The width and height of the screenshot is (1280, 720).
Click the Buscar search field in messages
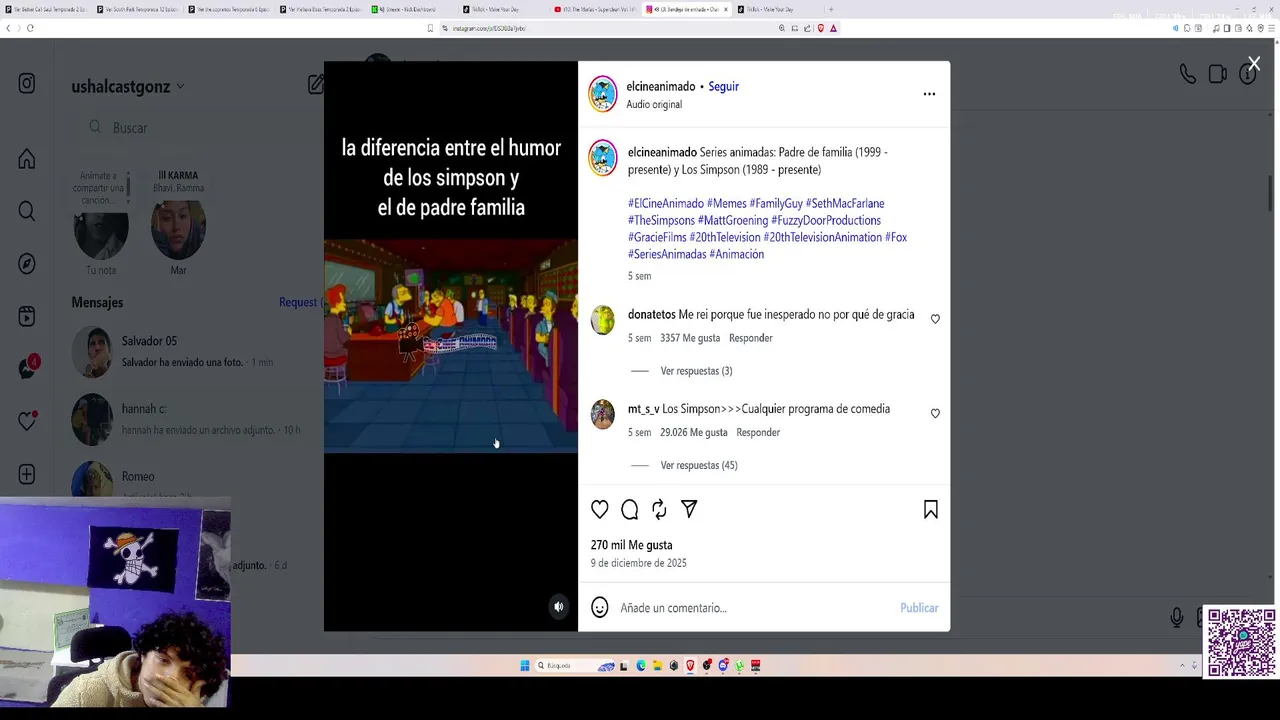pos(200,128)
